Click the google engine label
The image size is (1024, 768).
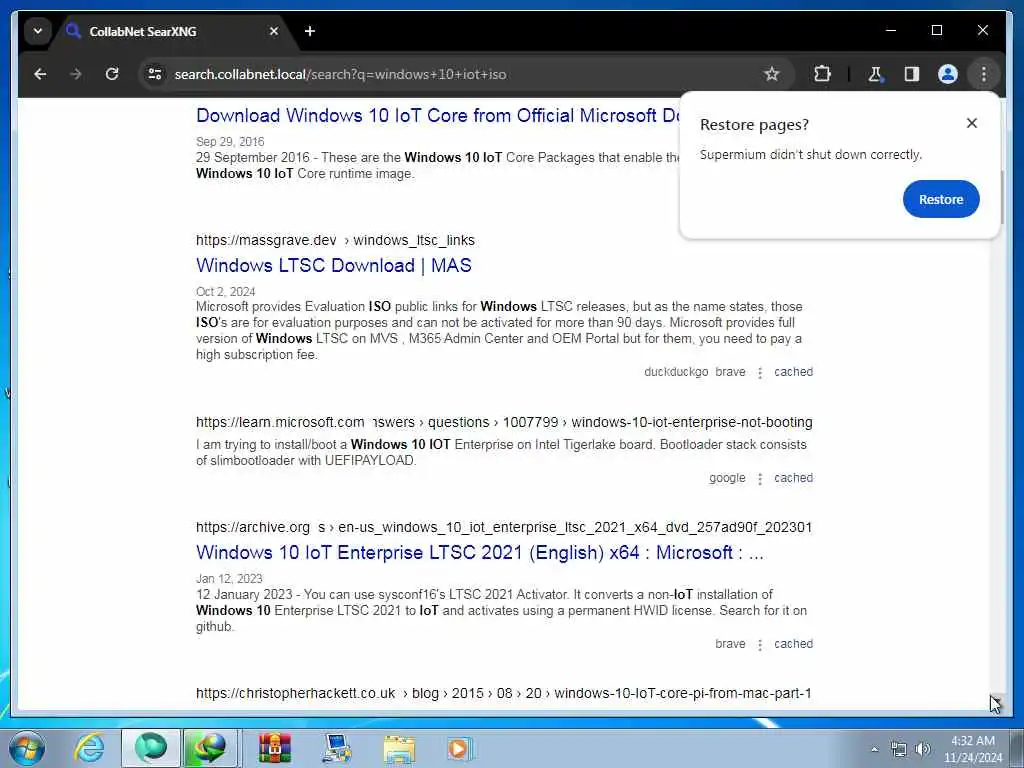coord(727,477)
